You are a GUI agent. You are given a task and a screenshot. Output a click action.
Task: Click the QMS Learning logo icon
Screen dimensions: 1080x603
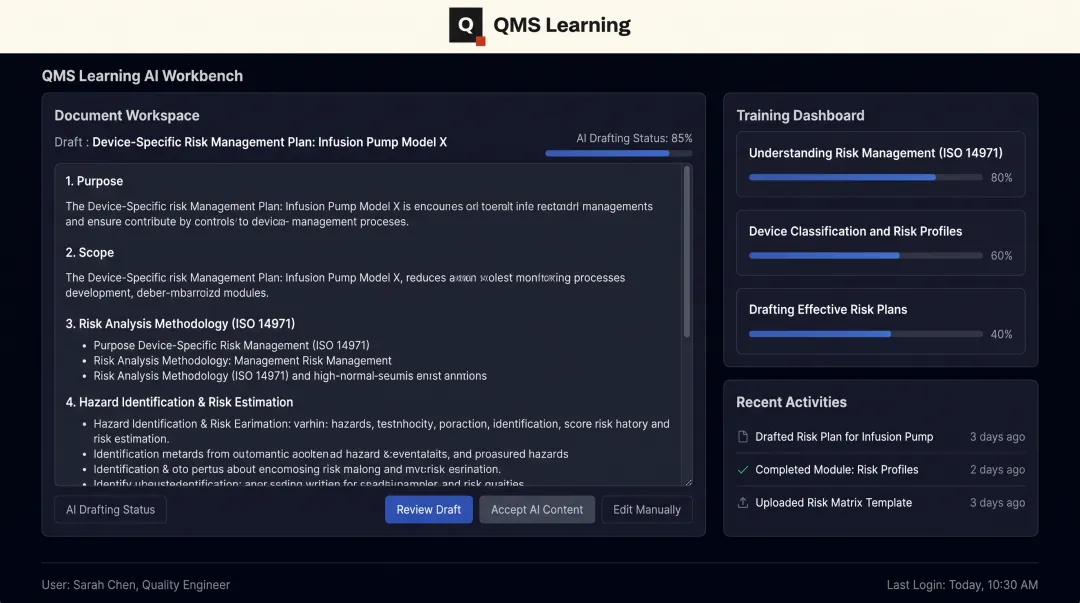tap(467, 26)
